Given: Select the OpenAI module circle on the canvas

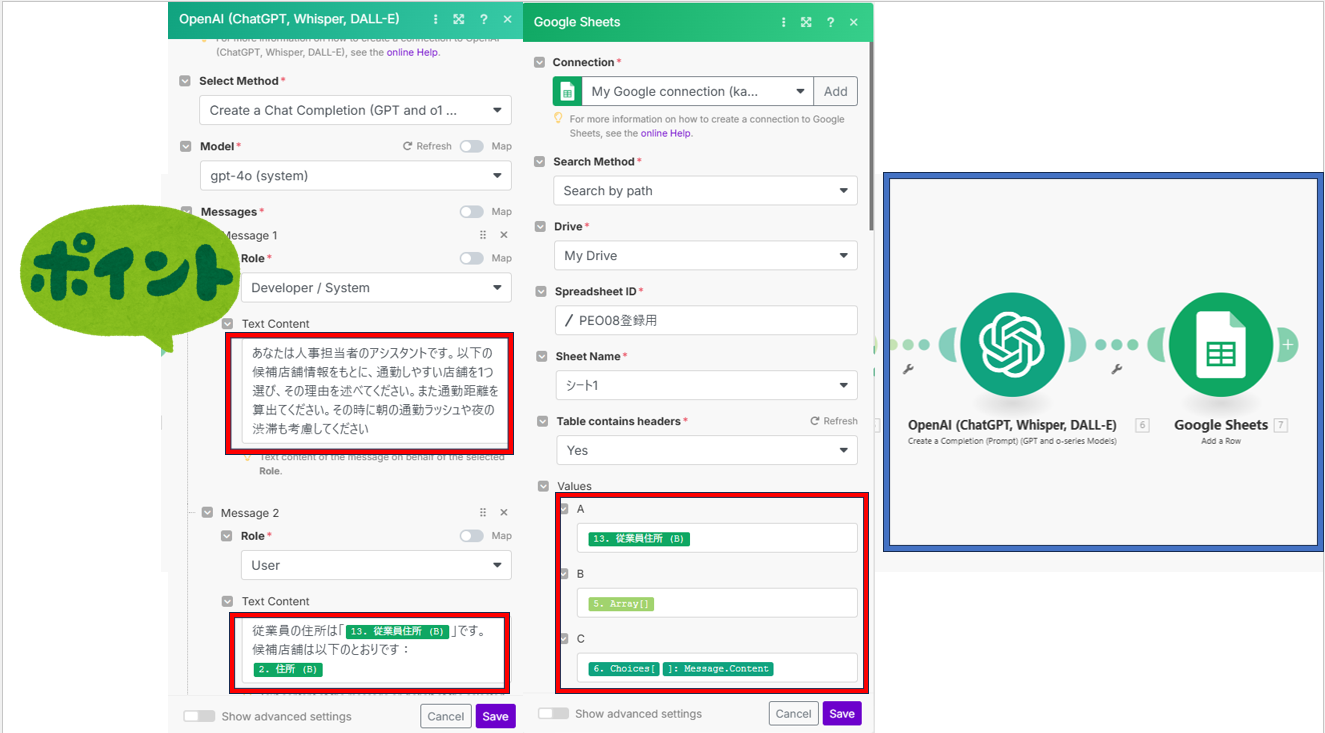Looking at the screenshot, I should tap(1012, 344).
